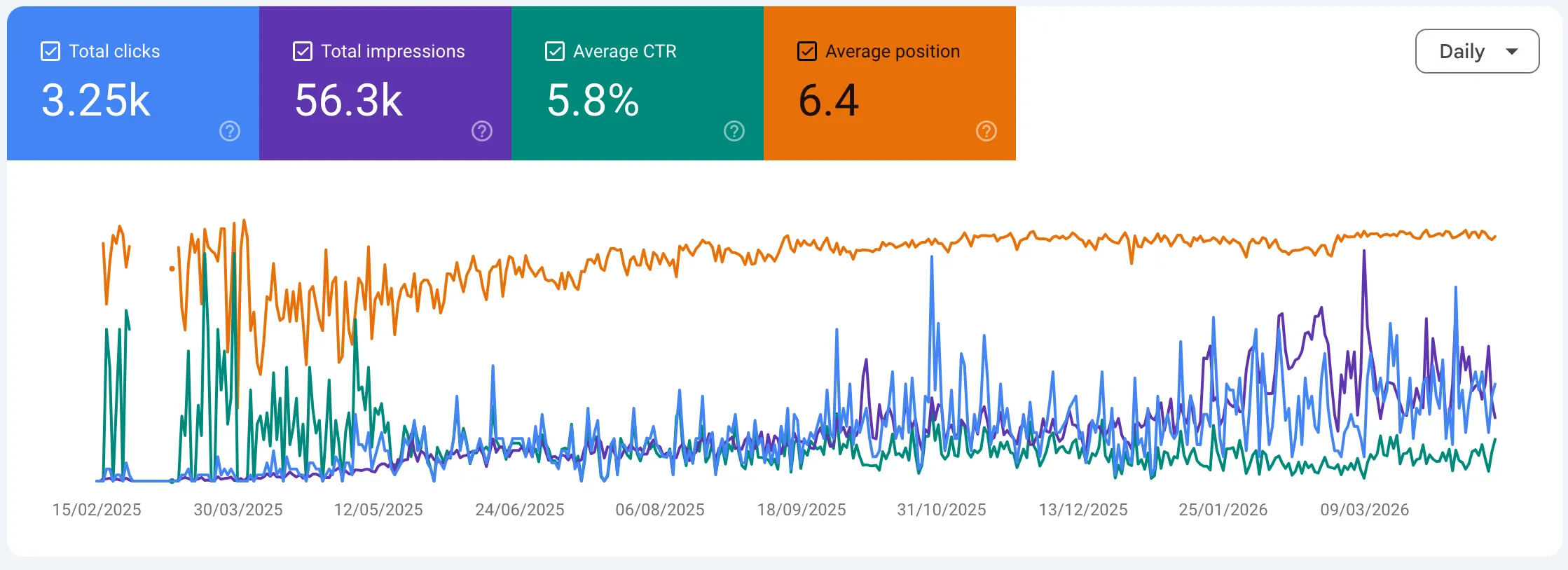Uncheck the Average position checkbox
Image resolution: width=1568 pixels, height=570 pixels.
tap(806, 50)
